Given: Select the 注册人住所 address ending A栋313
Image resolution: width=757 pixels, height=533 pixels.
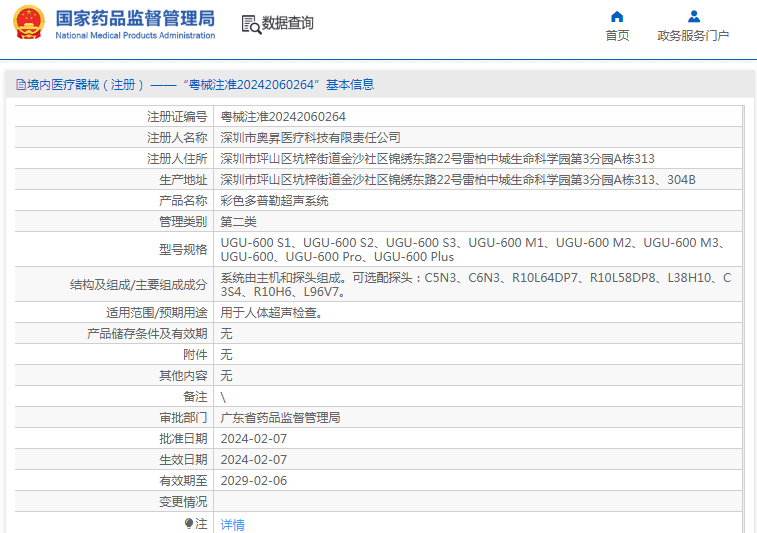Looking at the screenshot, I should [437, 159].
